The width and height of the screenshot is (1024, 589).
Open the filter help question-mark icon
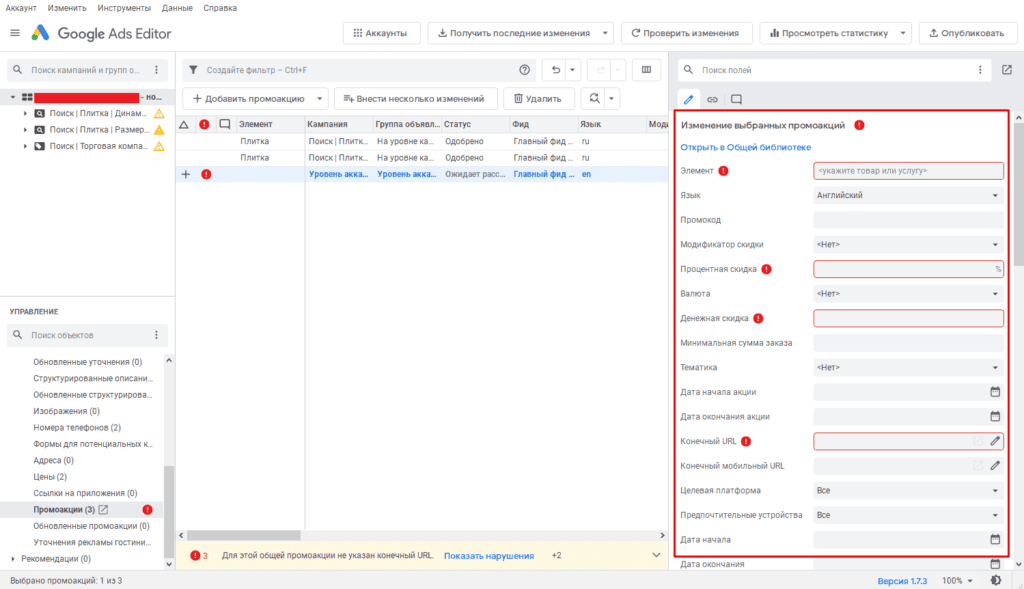(524, 70)
